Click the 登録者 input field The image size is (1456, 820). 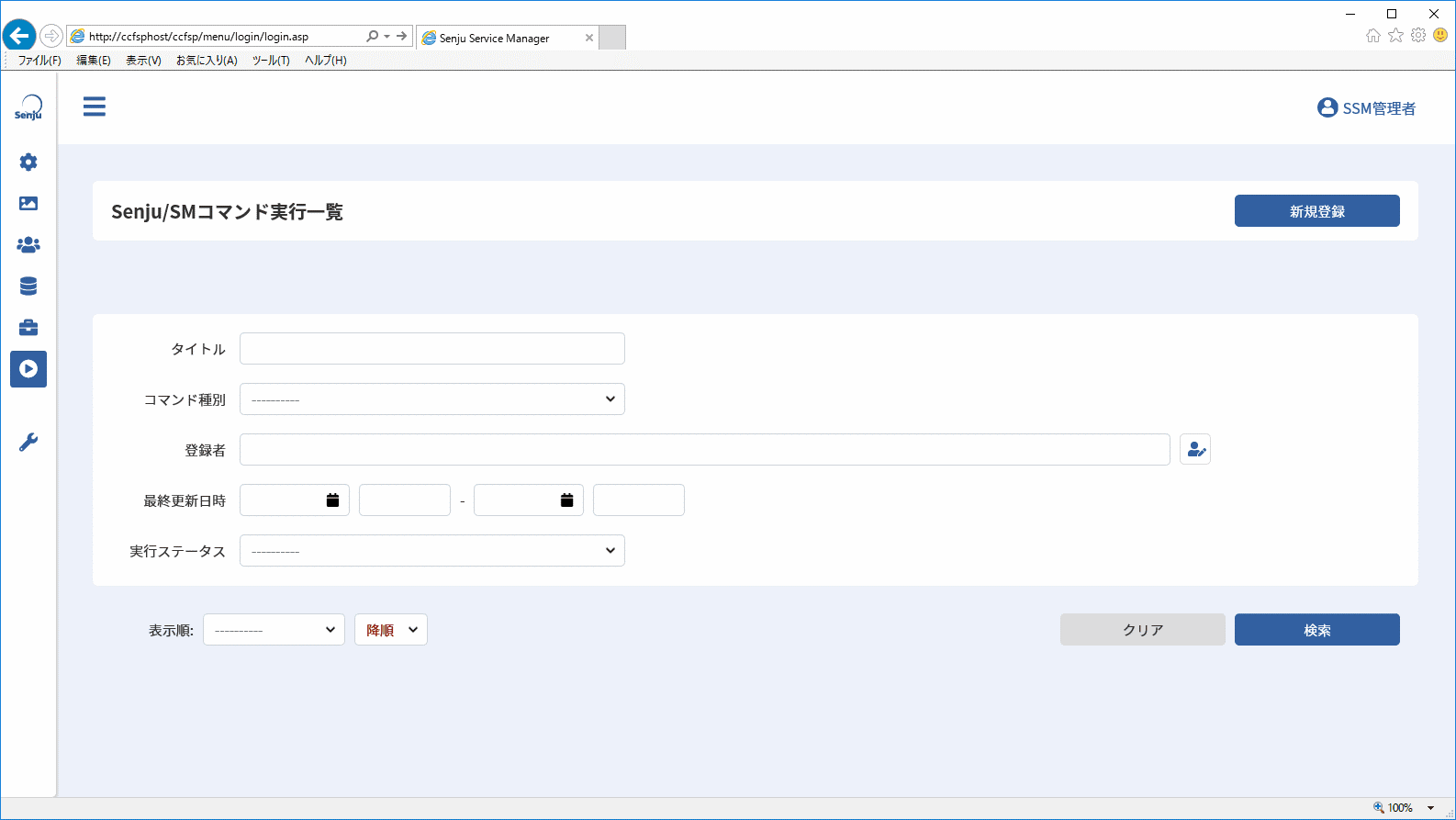[705, 450]
